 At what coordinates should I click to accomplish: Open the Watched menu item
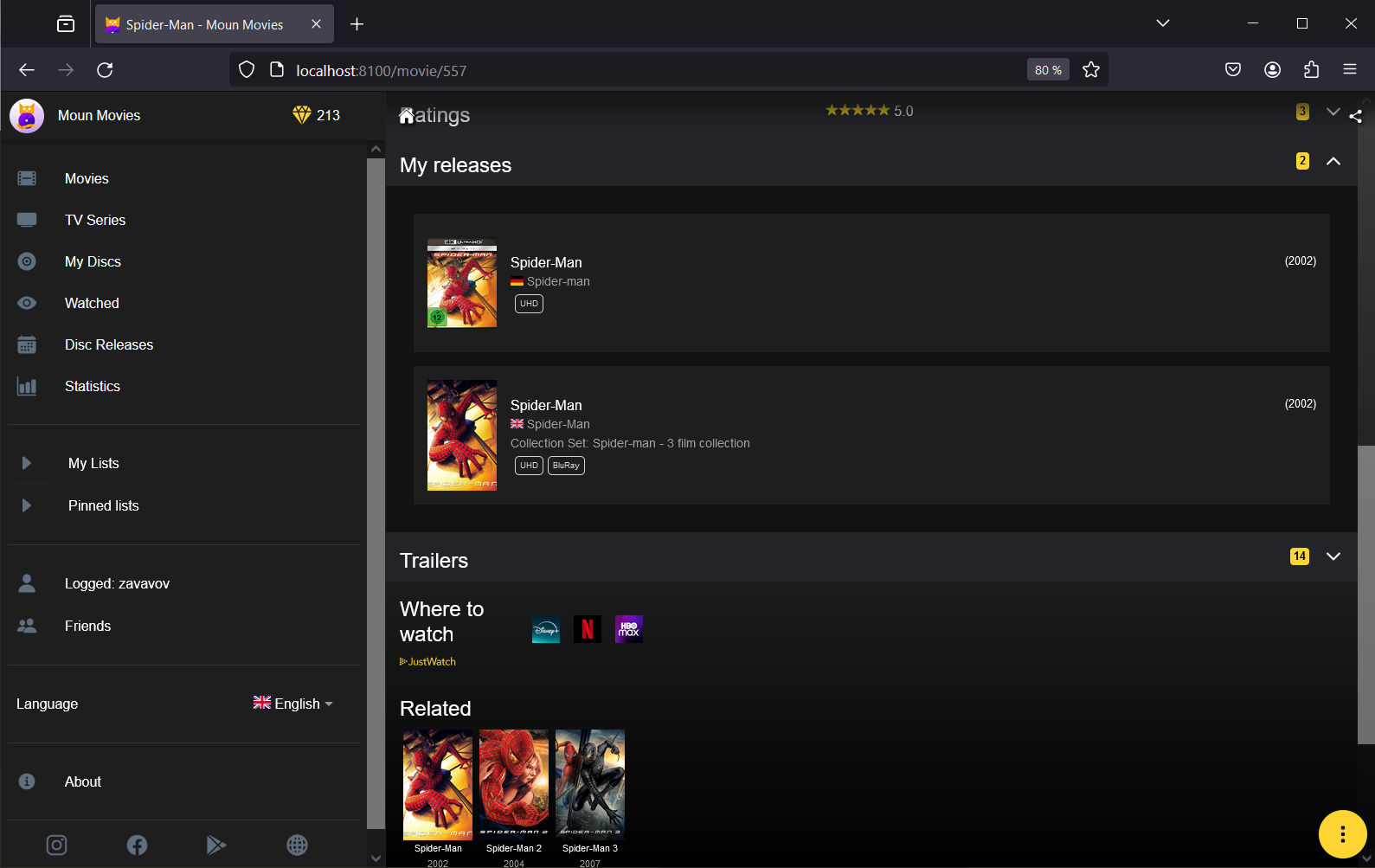click(92, 303)
